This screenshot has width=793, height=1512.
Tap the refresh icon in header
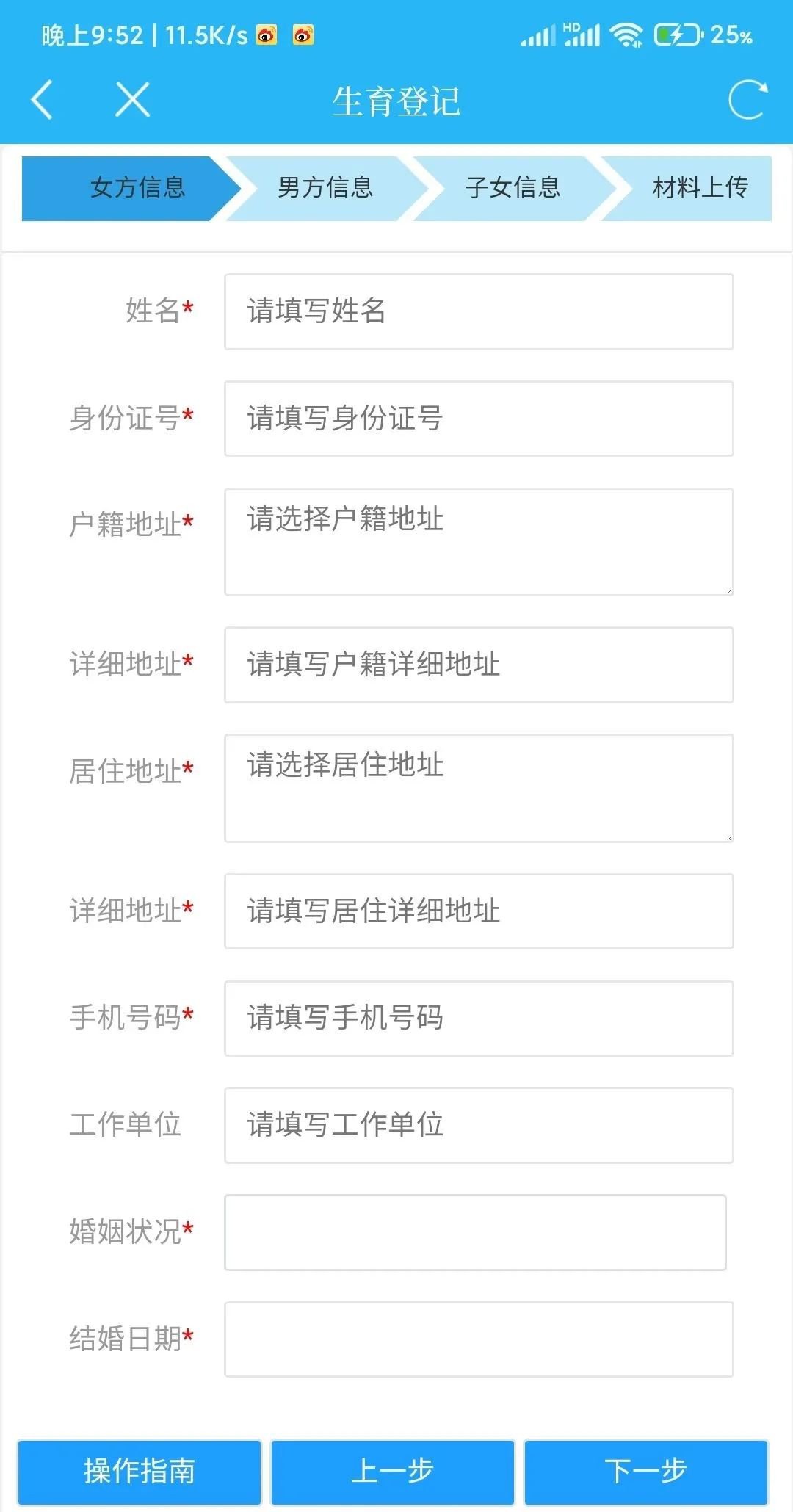pos(747,100)
